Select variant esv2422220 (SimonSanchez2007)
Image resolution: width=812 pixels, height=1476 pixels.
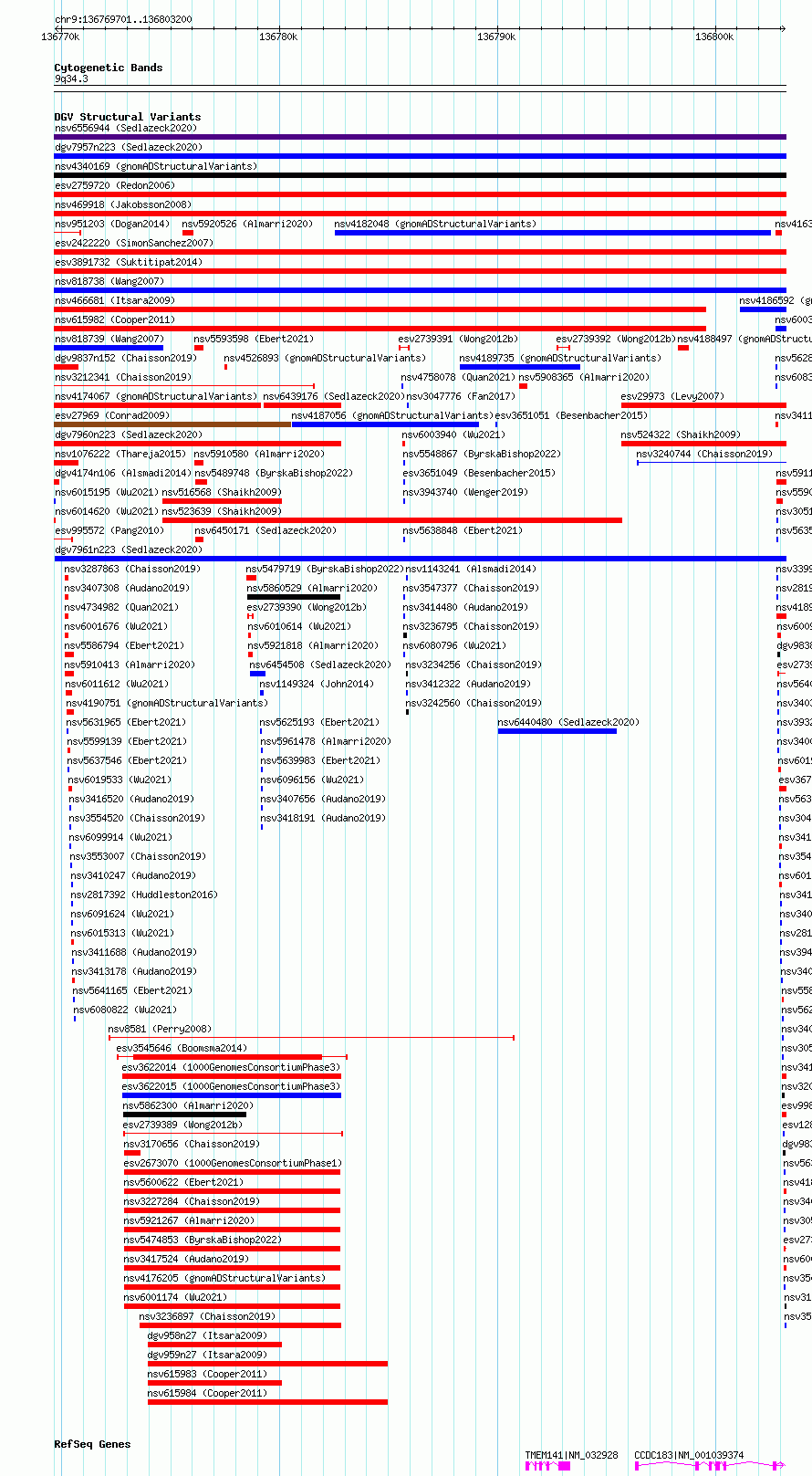point(133,243)
